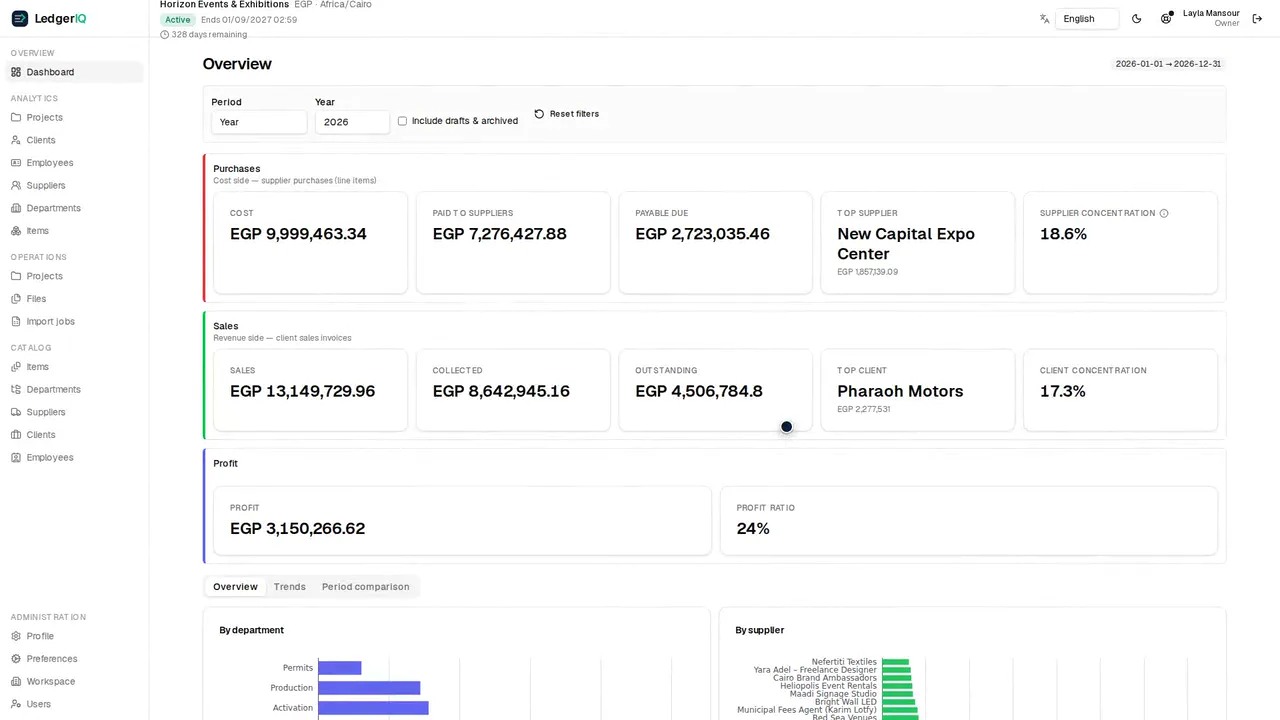1280x720 pixels.
Task: View Employees in the Analytics section
Action: pyautogui.click(x=74, y=163)
